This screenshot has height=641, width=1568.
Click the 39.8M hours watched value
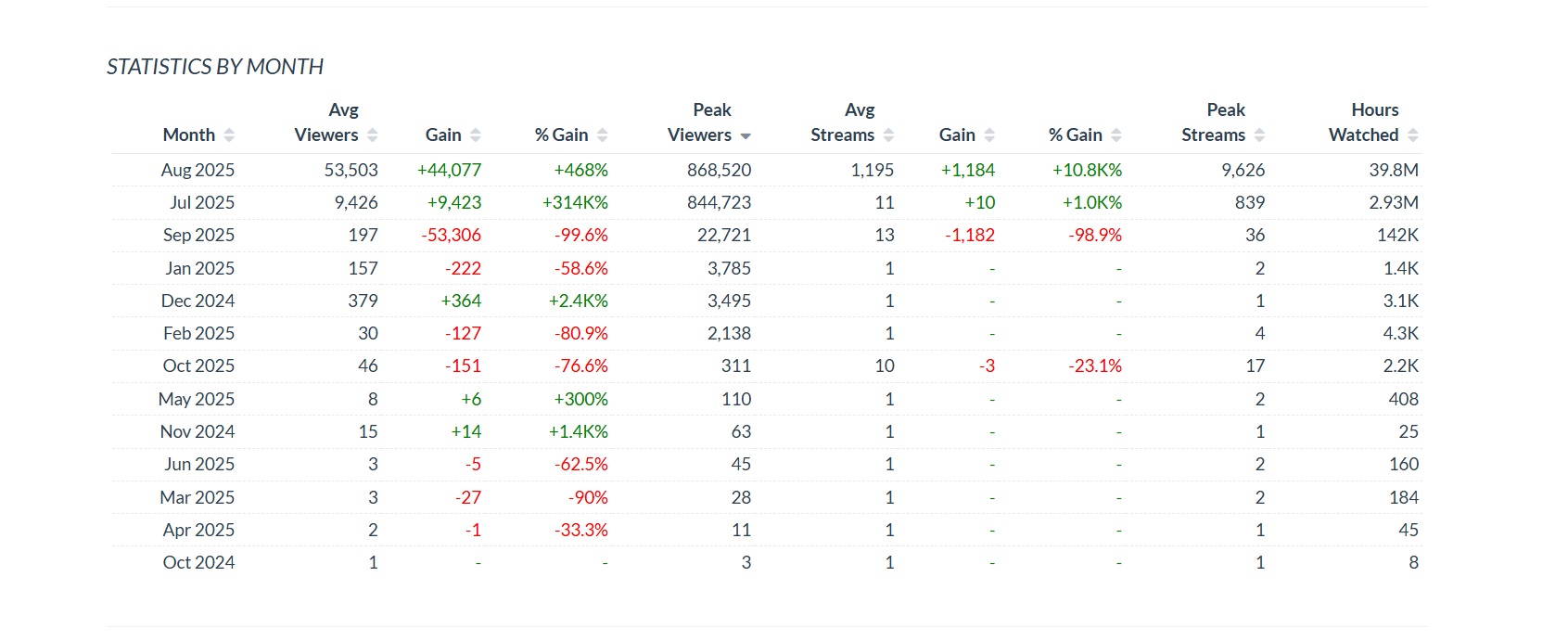(x=1393, y=170)
